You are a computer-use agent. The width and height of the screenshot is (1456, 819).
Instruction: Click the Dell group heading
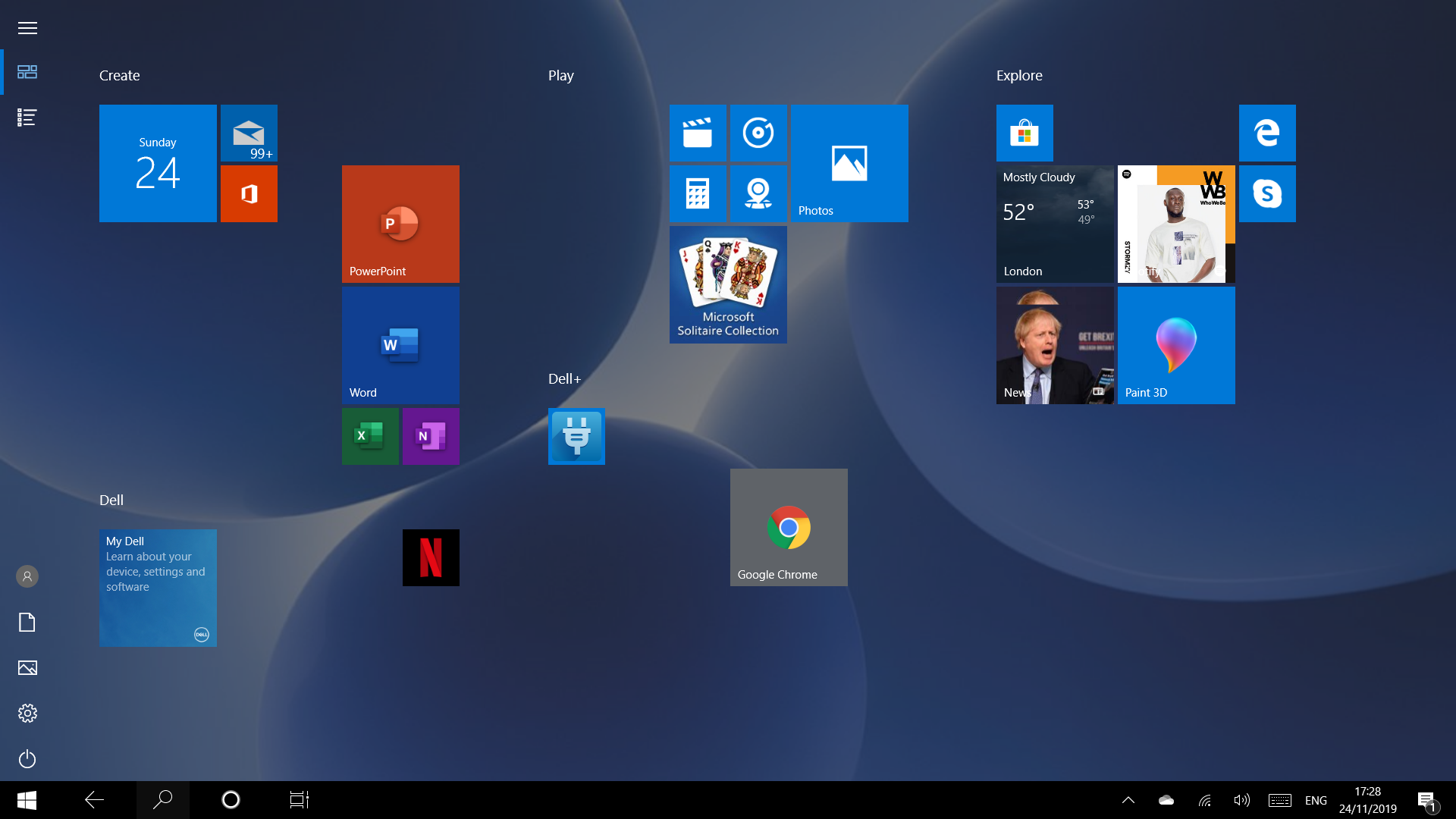[x=111, y=500]
